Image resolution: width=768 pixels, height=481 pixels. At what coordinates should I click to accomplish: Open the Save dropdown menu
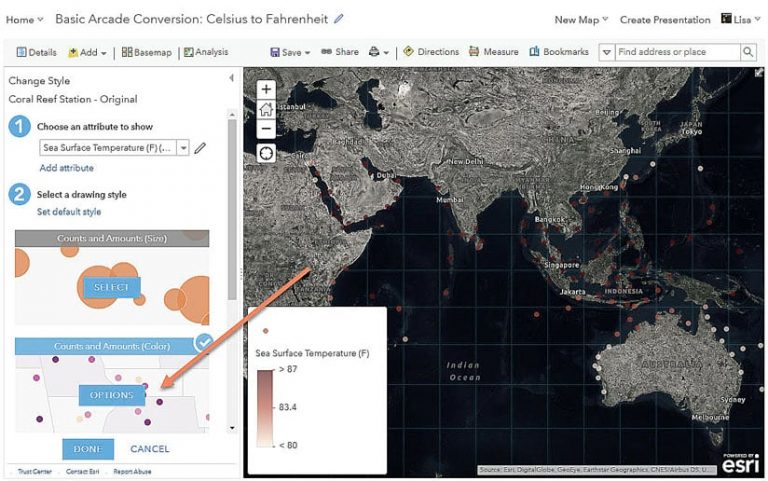[x=290, y=52]
